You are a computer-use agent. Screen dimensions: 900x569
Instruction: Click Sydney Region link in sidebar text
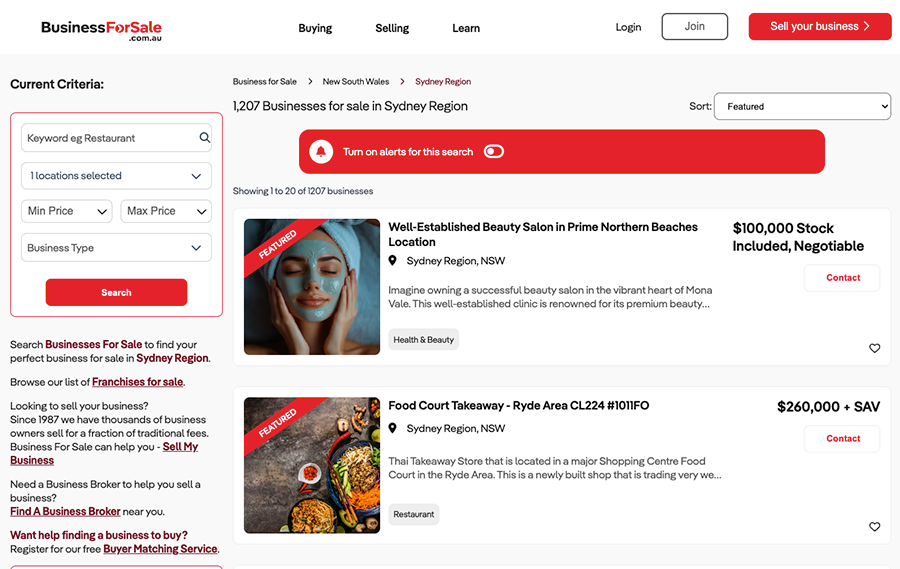pyautogui.click(x=172, y=358)
